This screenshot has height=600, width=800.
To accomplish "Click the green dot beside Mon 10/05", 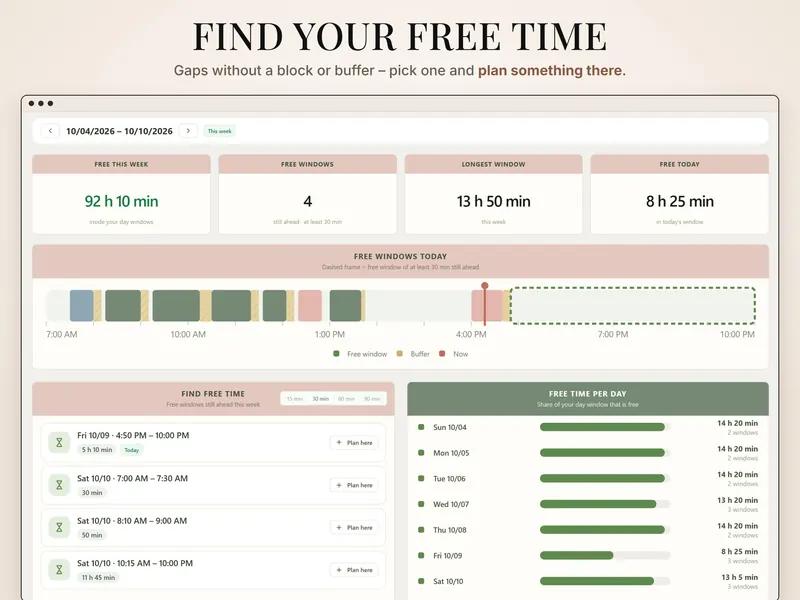I will (x=421, y=453).
